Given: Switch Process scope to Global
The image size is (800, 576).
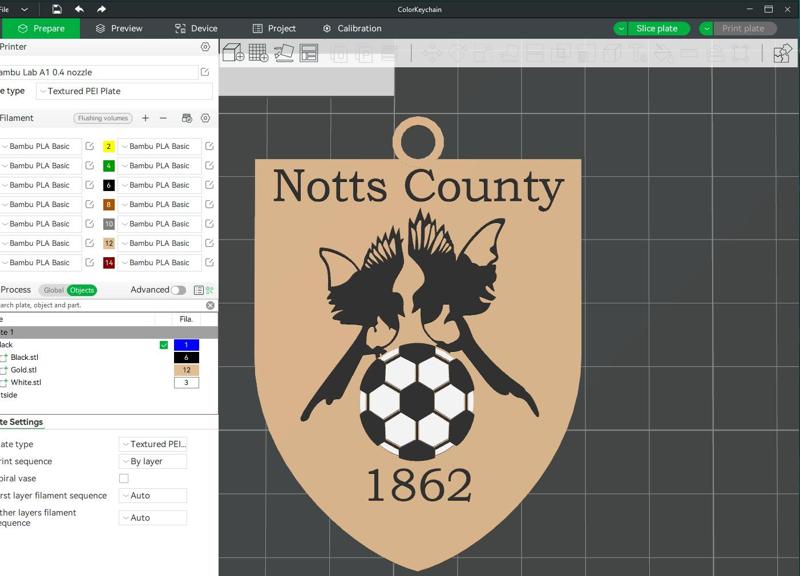Looking at the screenshot, I should 53,290.
